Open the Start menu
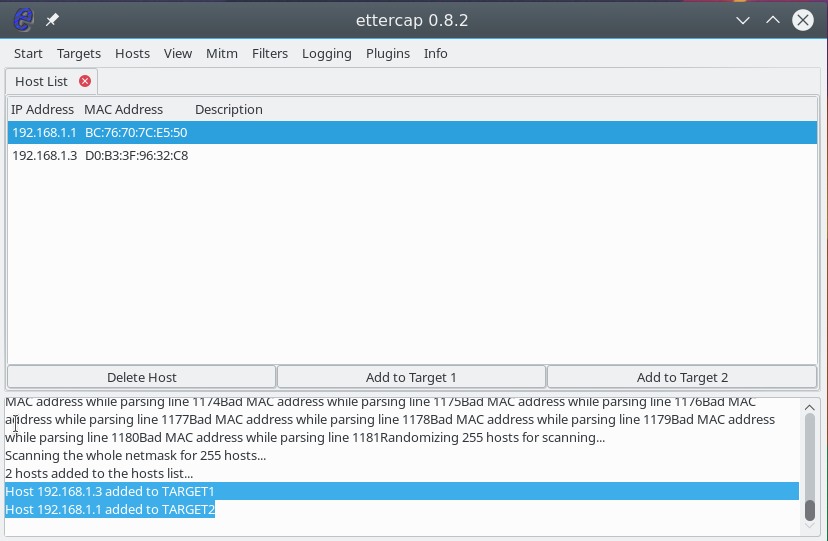 [x=28, y=53]
